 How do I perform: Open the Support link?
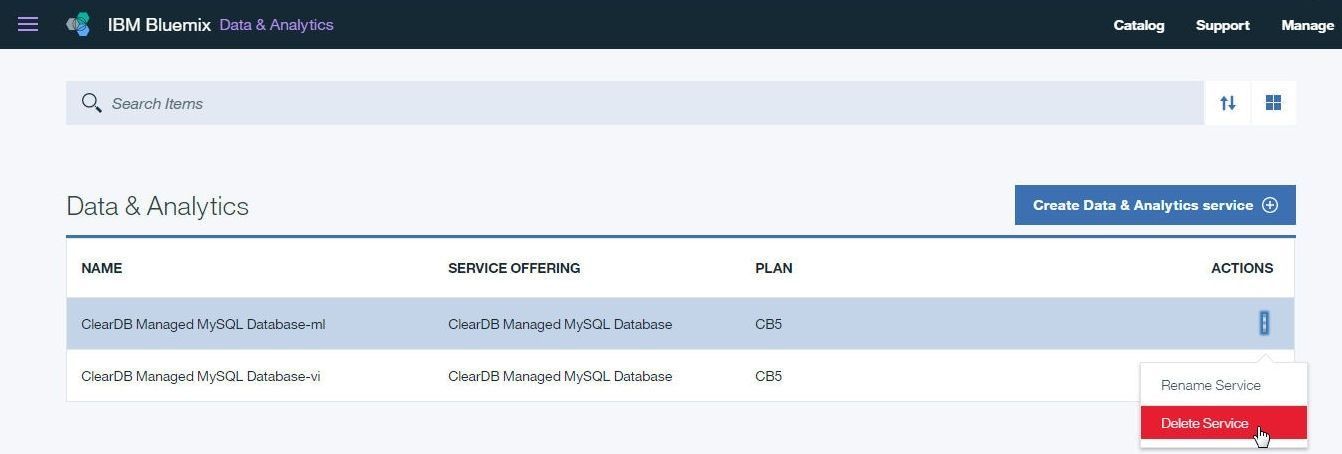click(1222, 25)
